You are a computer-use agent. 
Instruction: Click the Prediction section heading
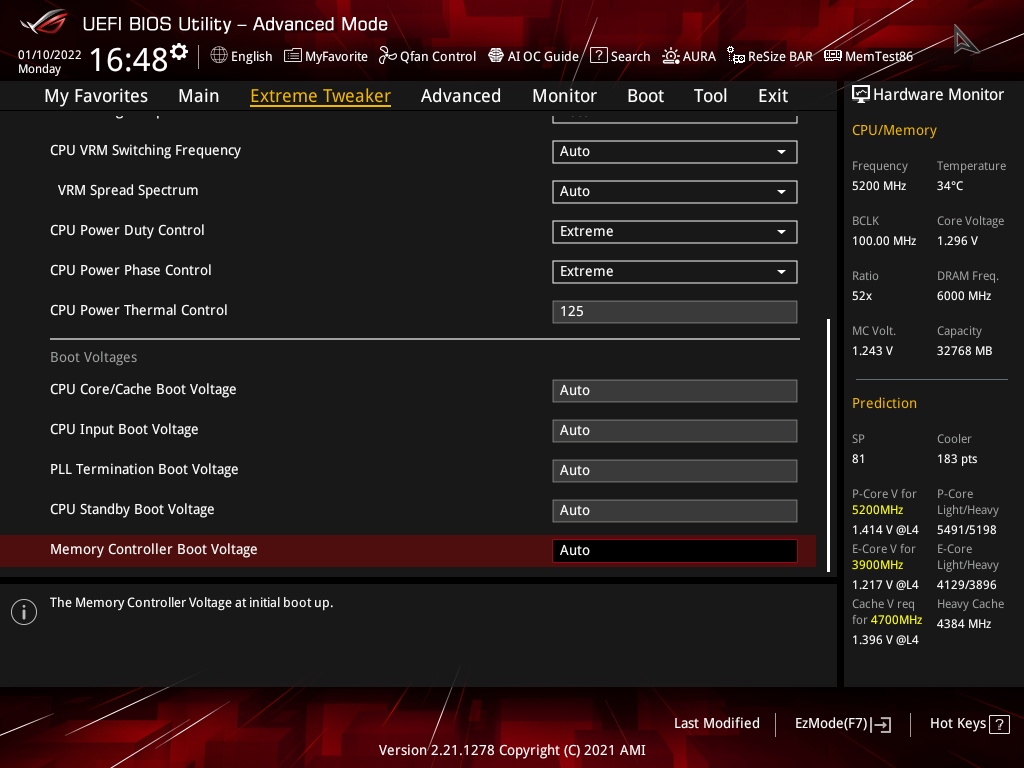(884, 403)
